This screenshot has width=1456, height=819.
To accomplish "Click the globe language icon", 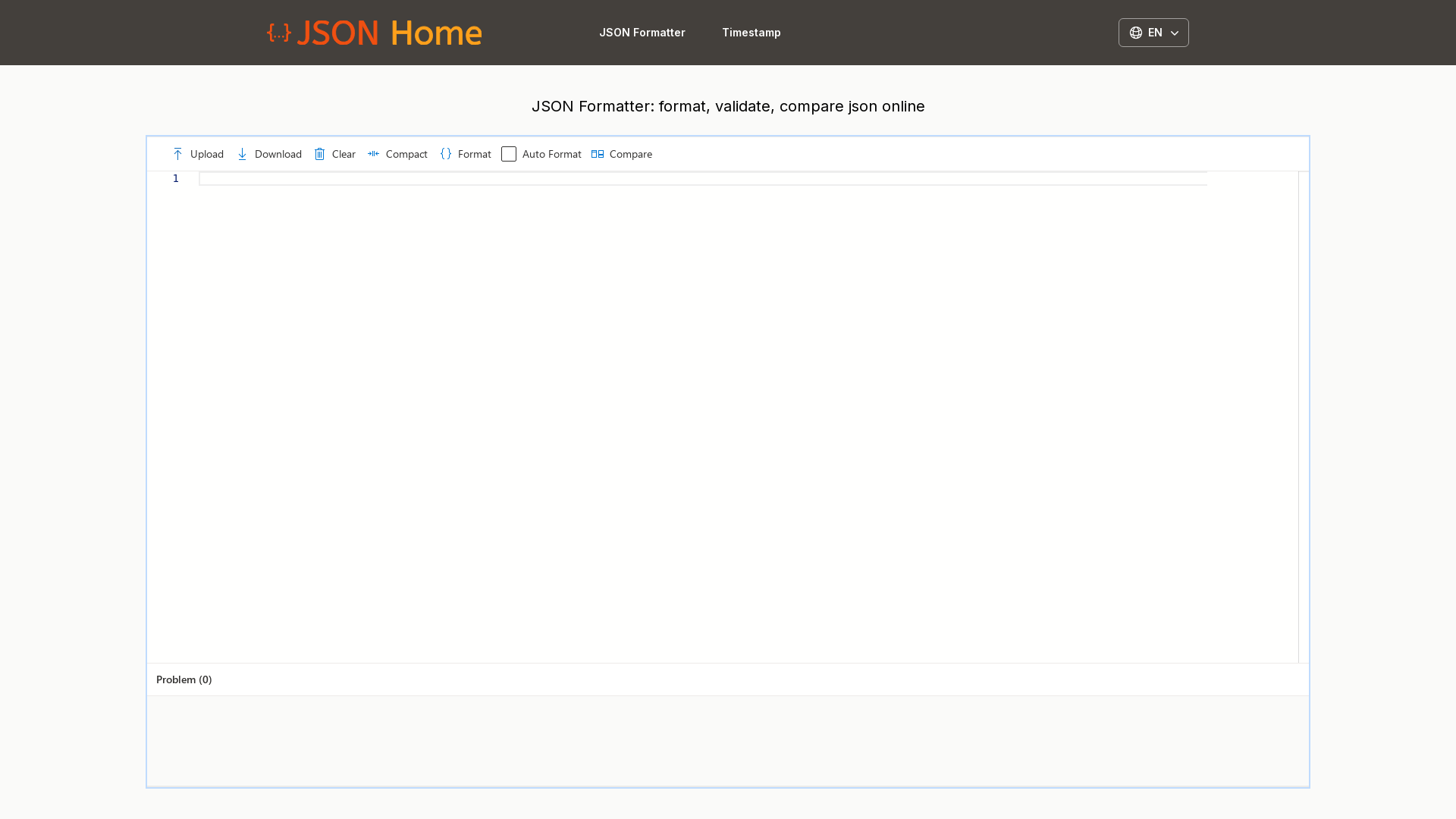I will [x=1136, y=33].
